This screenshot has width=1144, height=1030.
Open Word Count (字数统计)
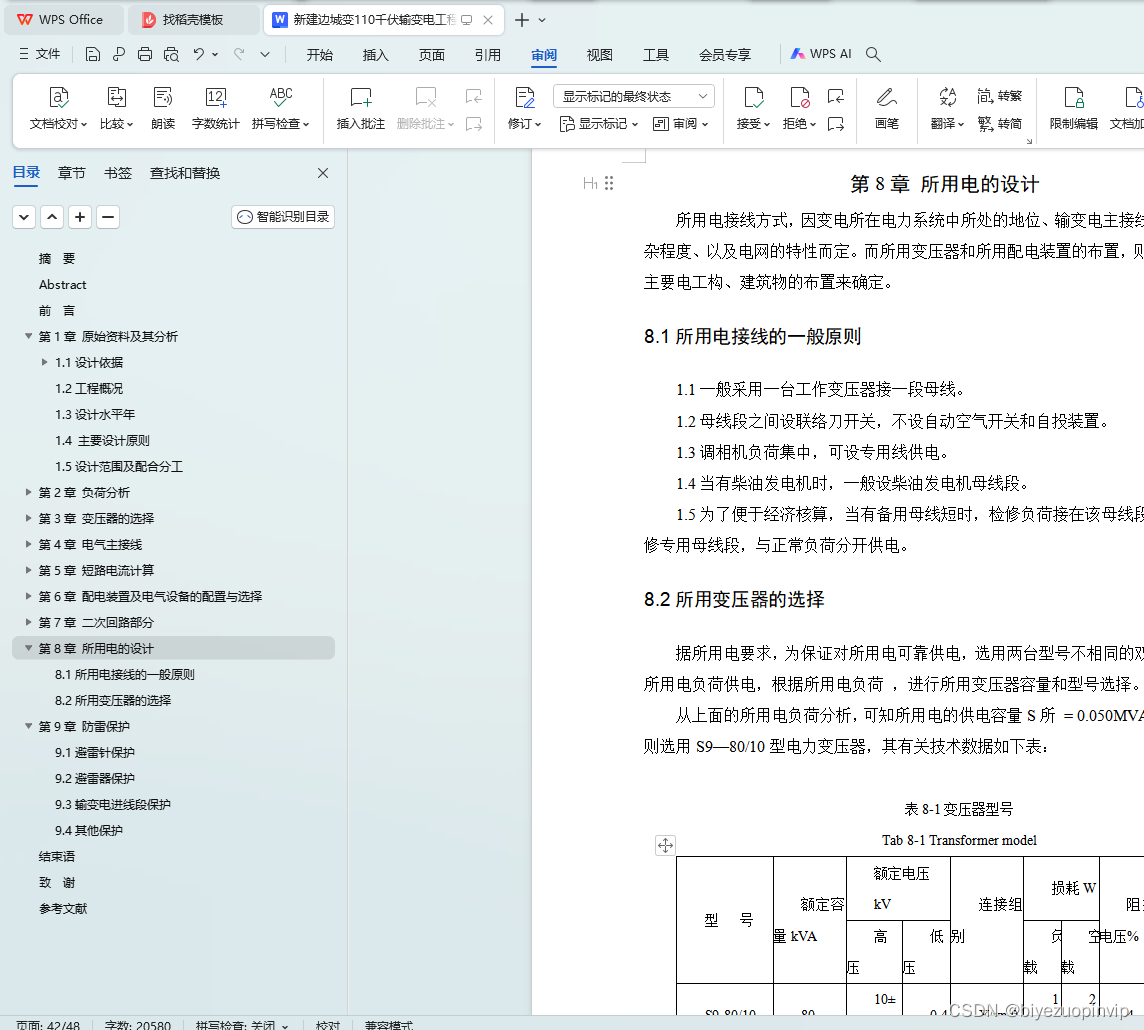tap(215, 108)
